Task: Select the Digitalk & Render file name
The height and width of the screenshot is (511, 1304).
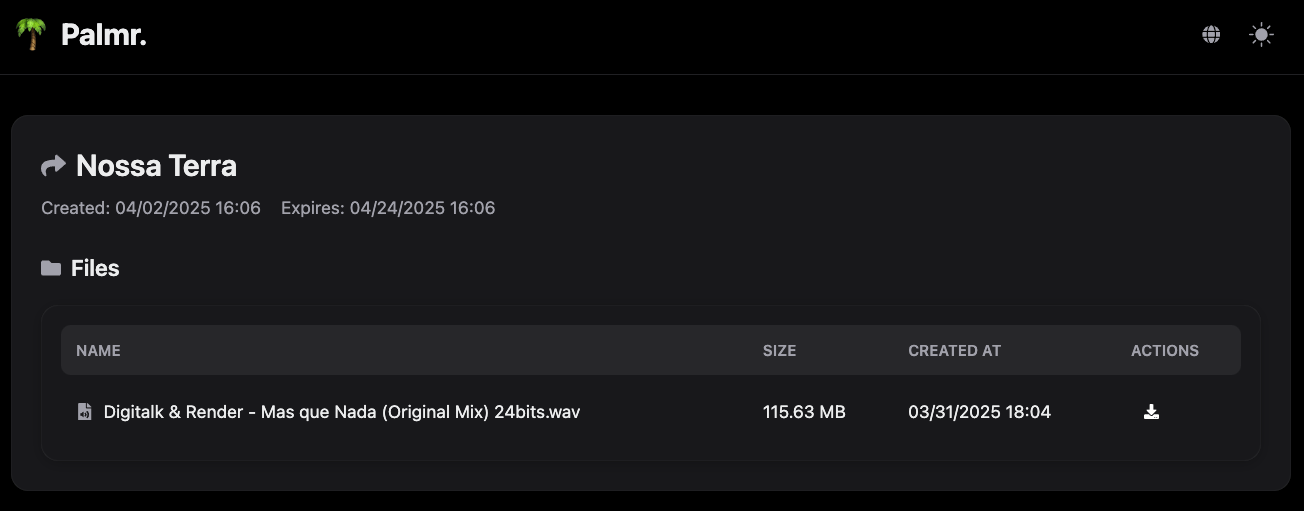Action: tap(342, 412)
